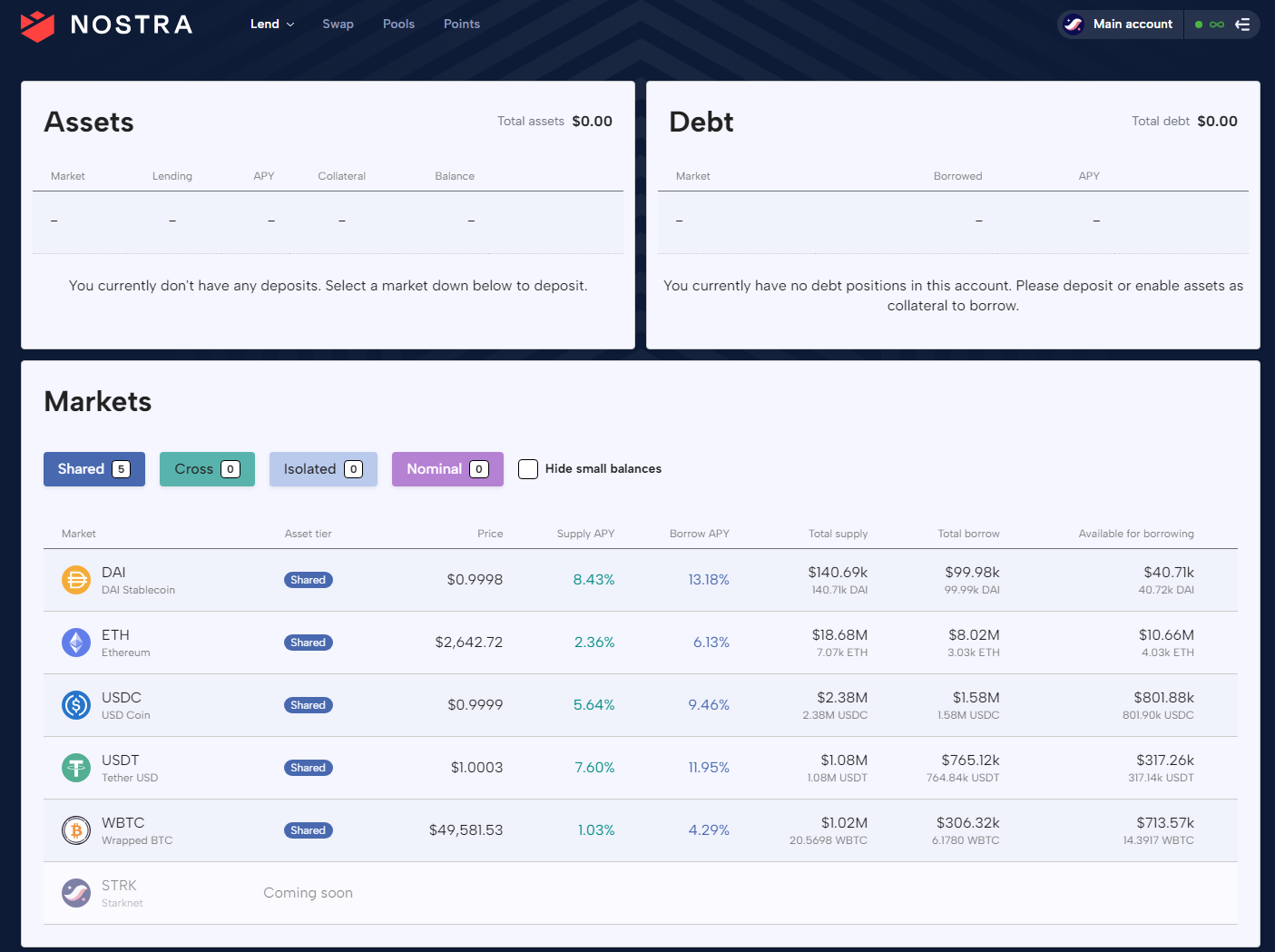Viewport: 1275px width, 952px height.
Task: Select the Nominal markets filter button
Action: pos(447,469)
